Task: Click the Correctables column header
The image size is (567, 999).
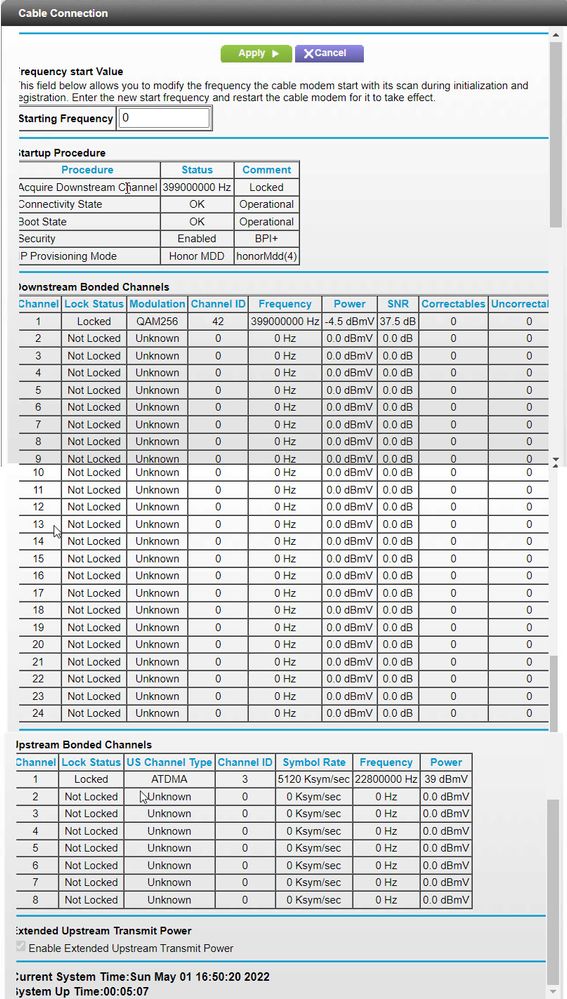Action: coord(453,304)
